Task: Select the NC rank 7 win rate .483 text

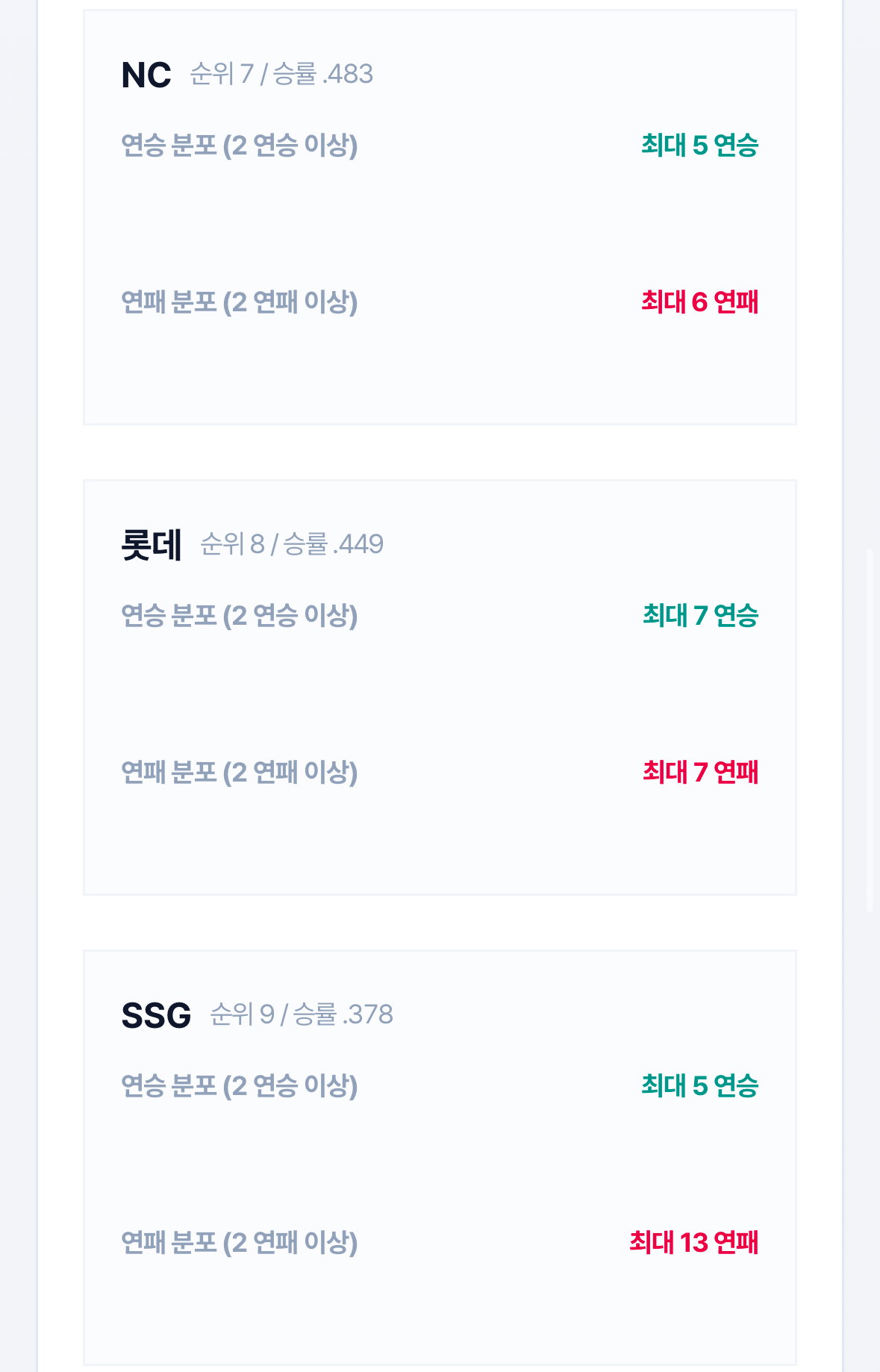Action: pyautogui.click(x=281, y=74)
